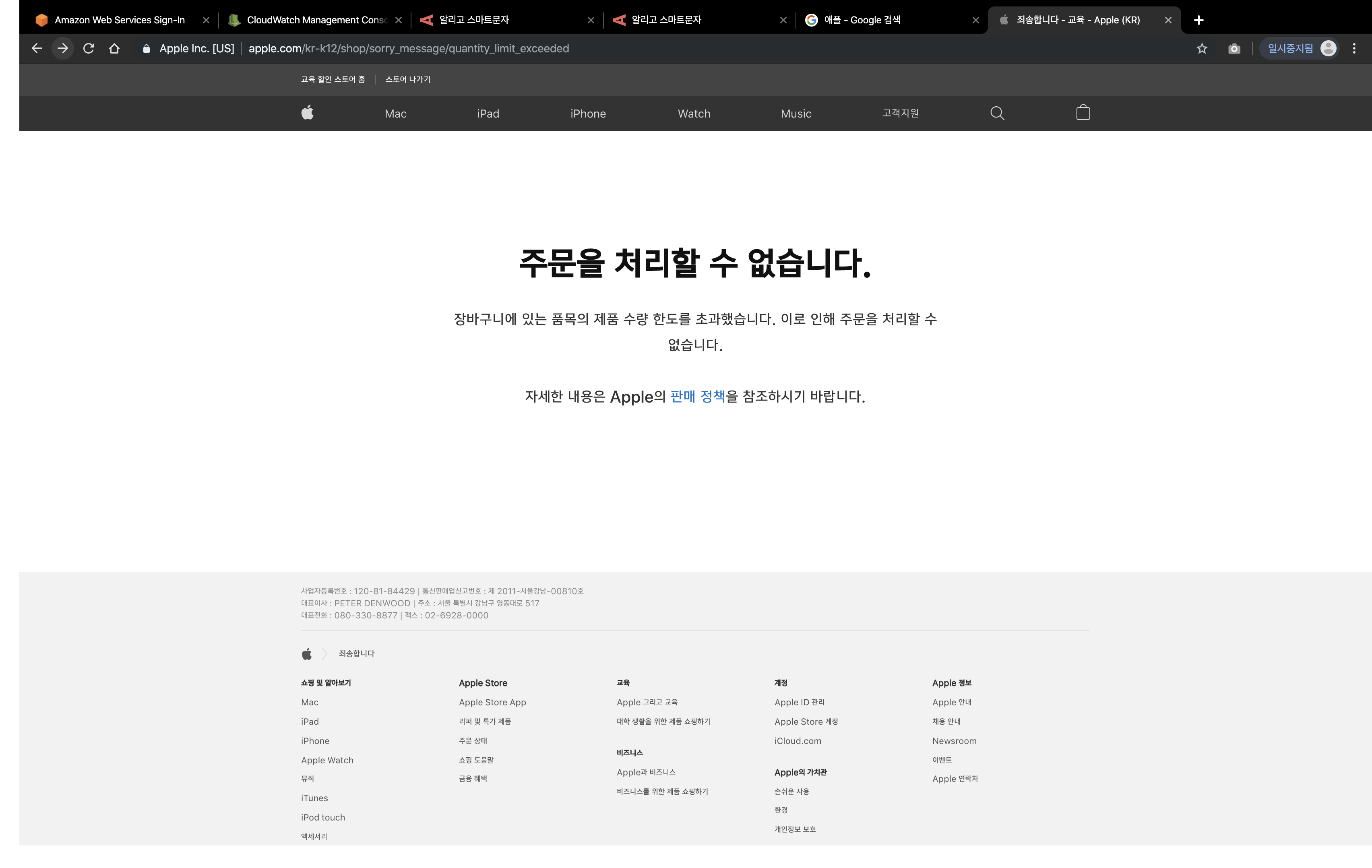Bookmark page with the star icon
Image resolution: width=1372 pixels, height=868 pixels.
click(1202, 48)
